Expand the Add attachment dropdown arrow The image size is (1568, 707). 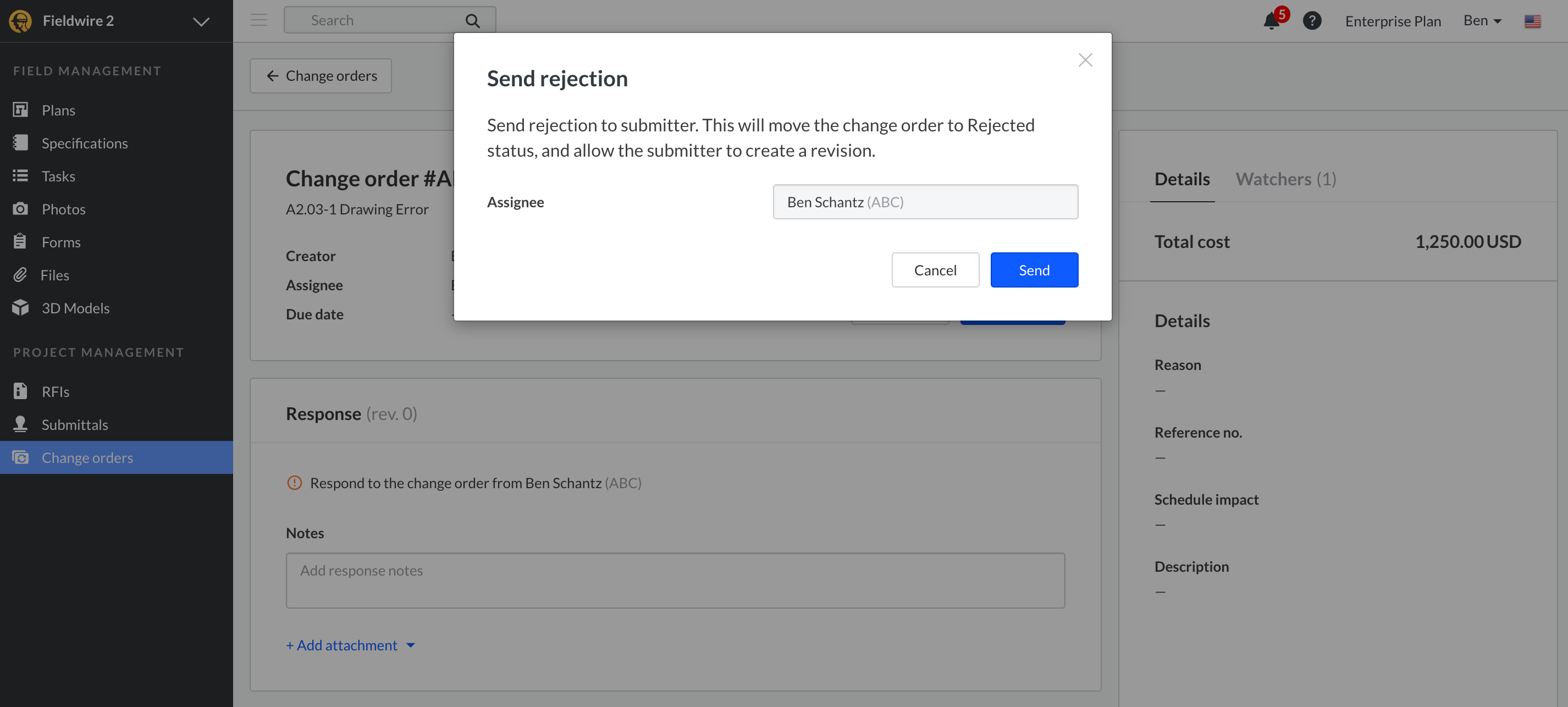point(411,645)
